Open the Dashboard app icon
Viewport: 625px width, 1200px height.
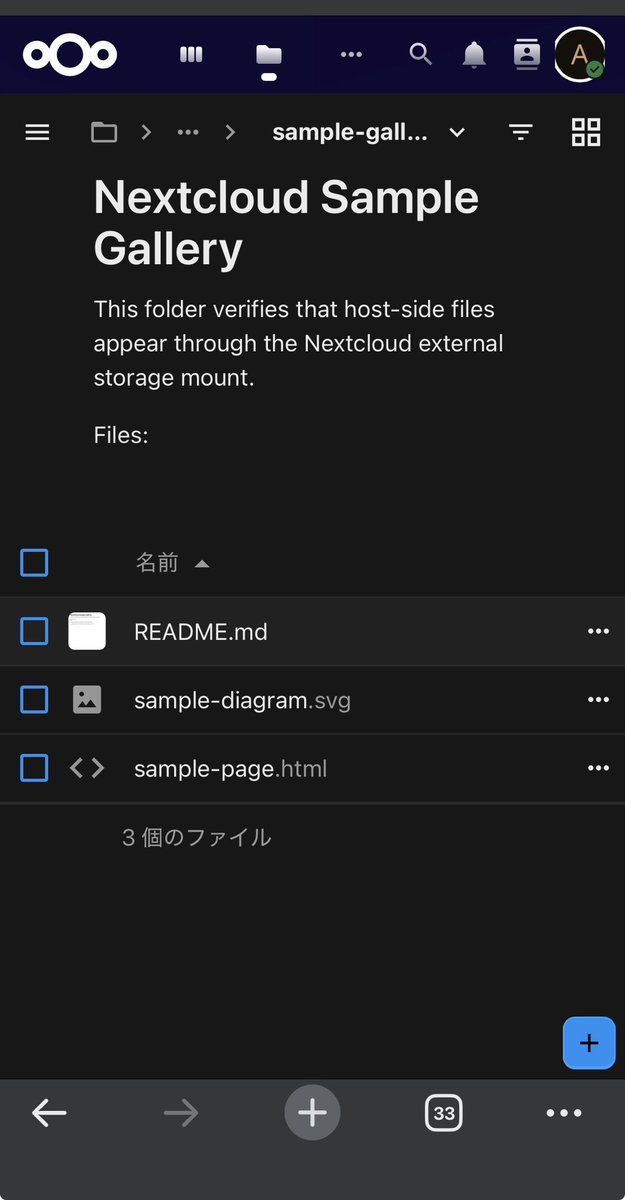[191, 54]
